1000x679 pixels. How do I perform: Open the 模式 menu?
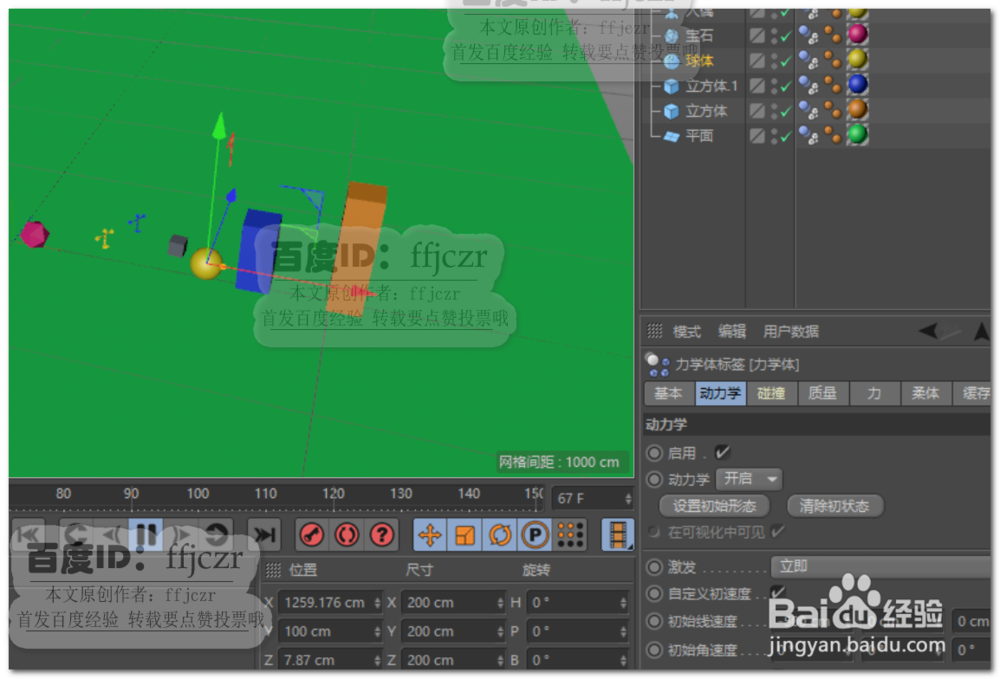(x=687, y=331)
